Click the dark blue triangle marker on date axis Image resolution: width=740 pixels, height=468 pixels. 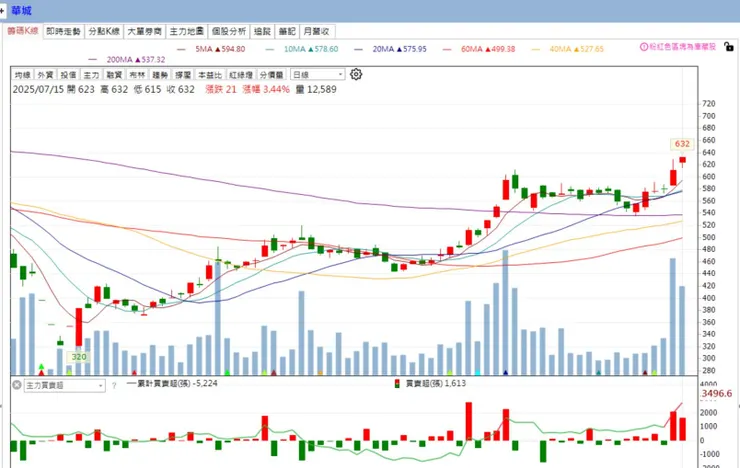tap(505, 373)
